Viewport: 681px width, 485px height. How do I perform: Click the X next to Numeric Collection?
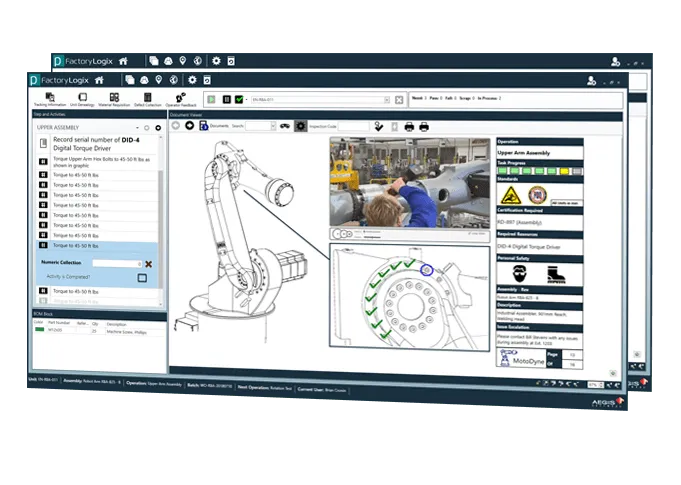point(149,264)
